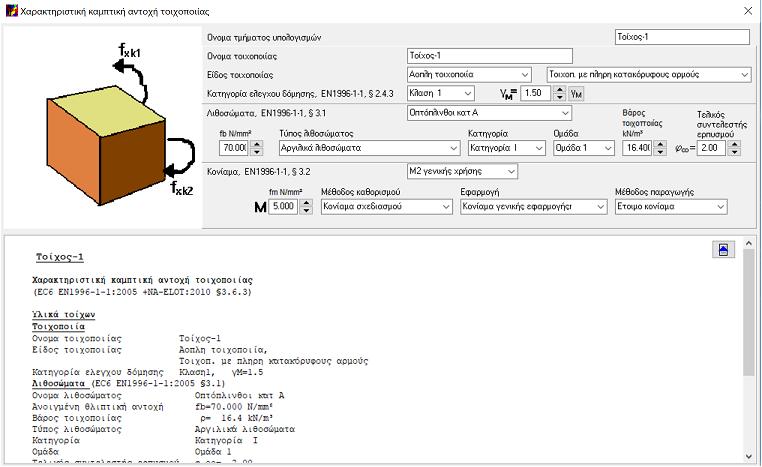Image resolution: width=762 pixels, height=467 pixels.
Task: Open the mortar dropdown M2 γενικής χρήσης
Action: coord(463,171)
